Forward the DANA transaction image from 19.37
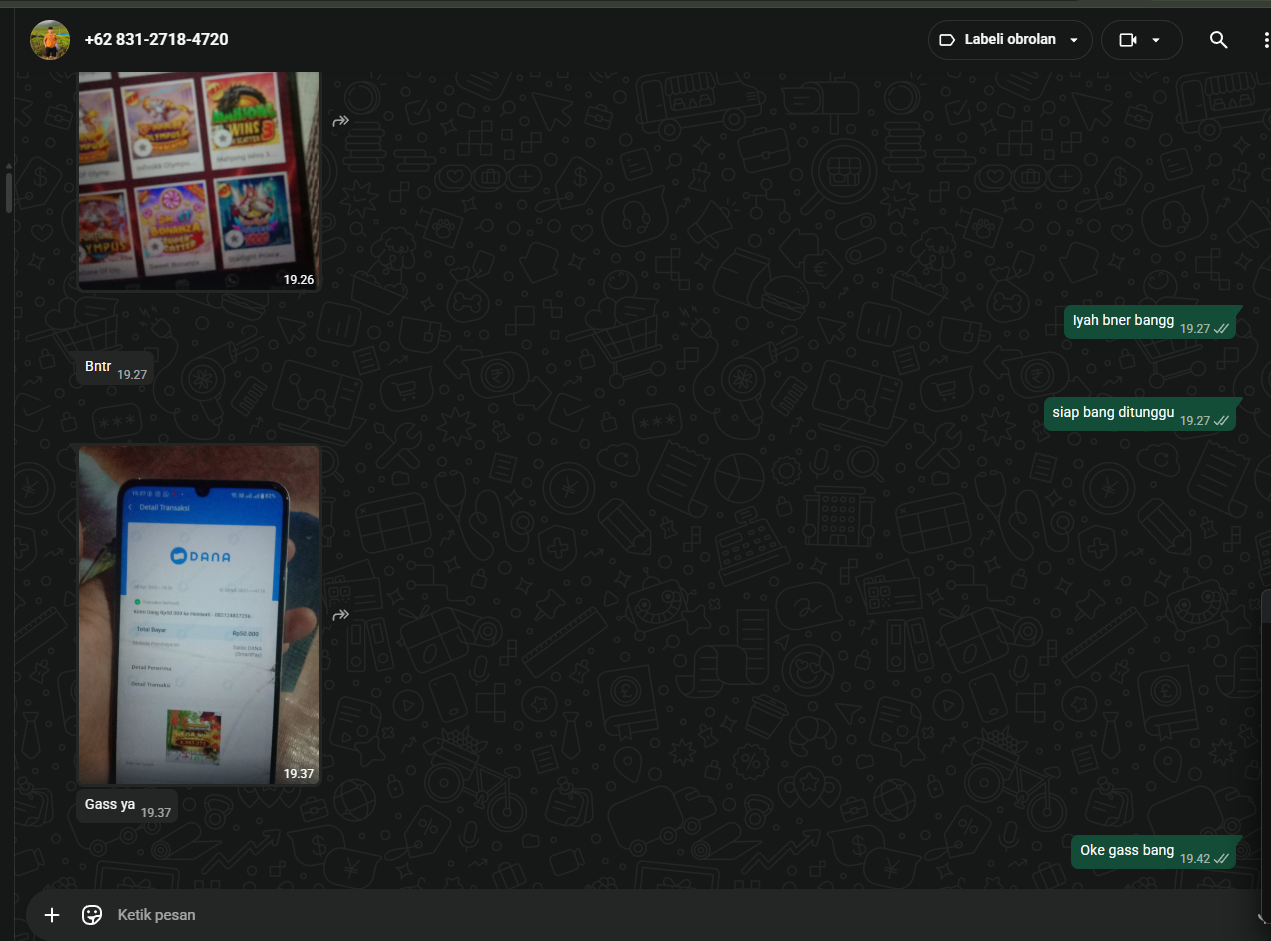 pyautogui.click(x=341, y=615)
